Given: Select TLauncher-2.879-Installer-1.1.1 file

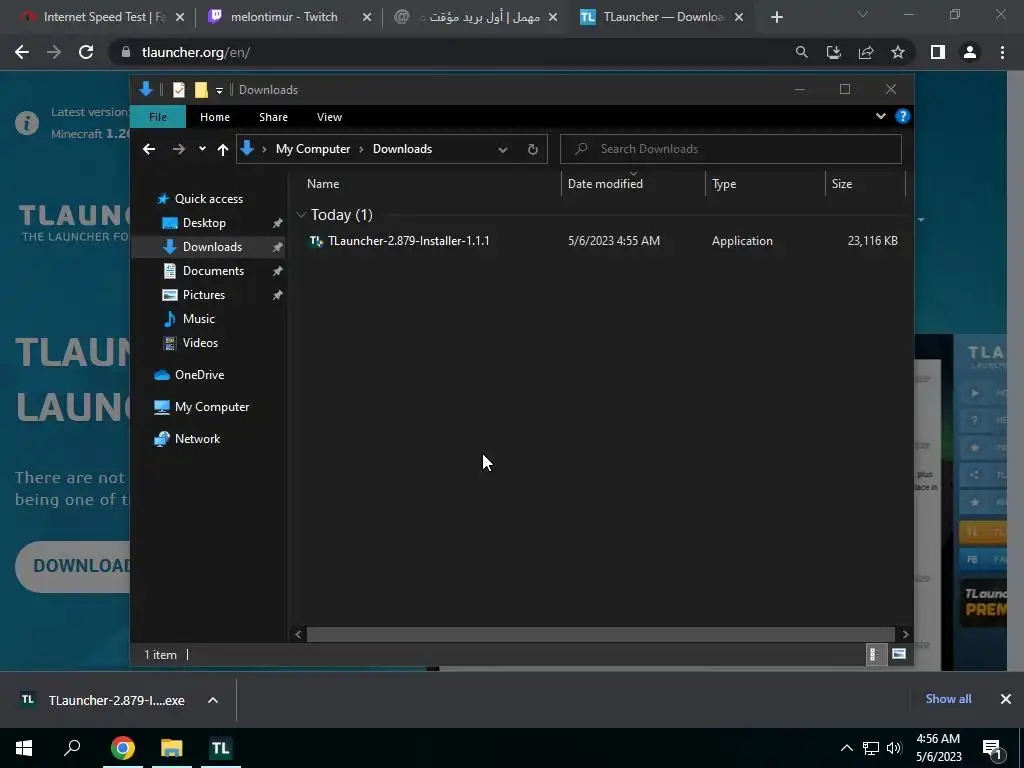Looking at the screenshot, I should pyautogui.click(x=408, y=241).
